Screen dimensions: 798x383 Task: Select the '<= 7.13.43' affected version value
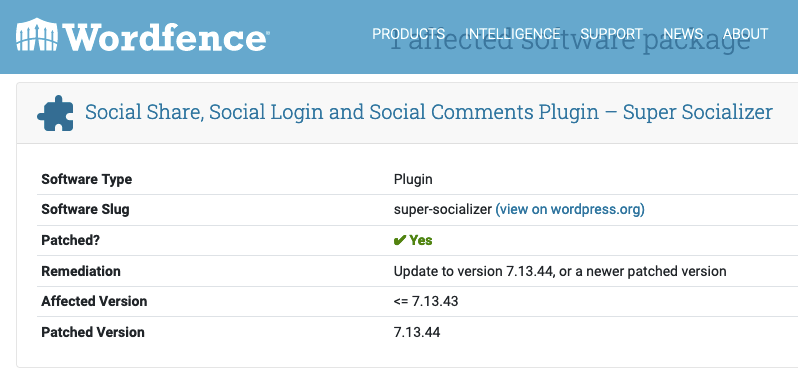pos(425,301)
